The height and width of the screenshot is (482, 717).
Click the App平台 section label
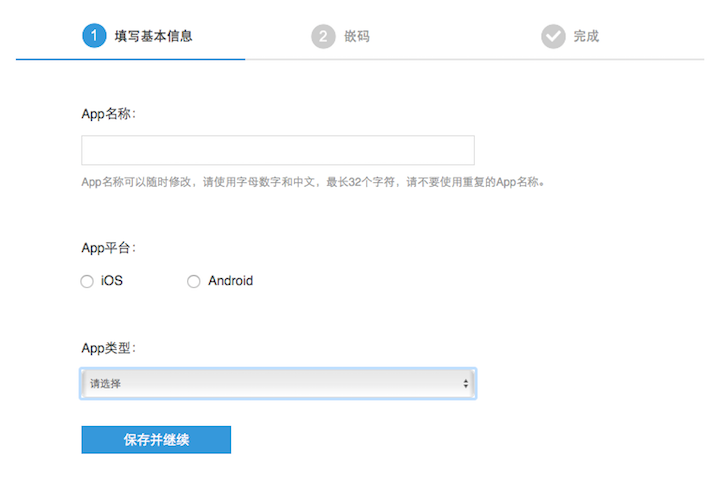coord(108,247)
